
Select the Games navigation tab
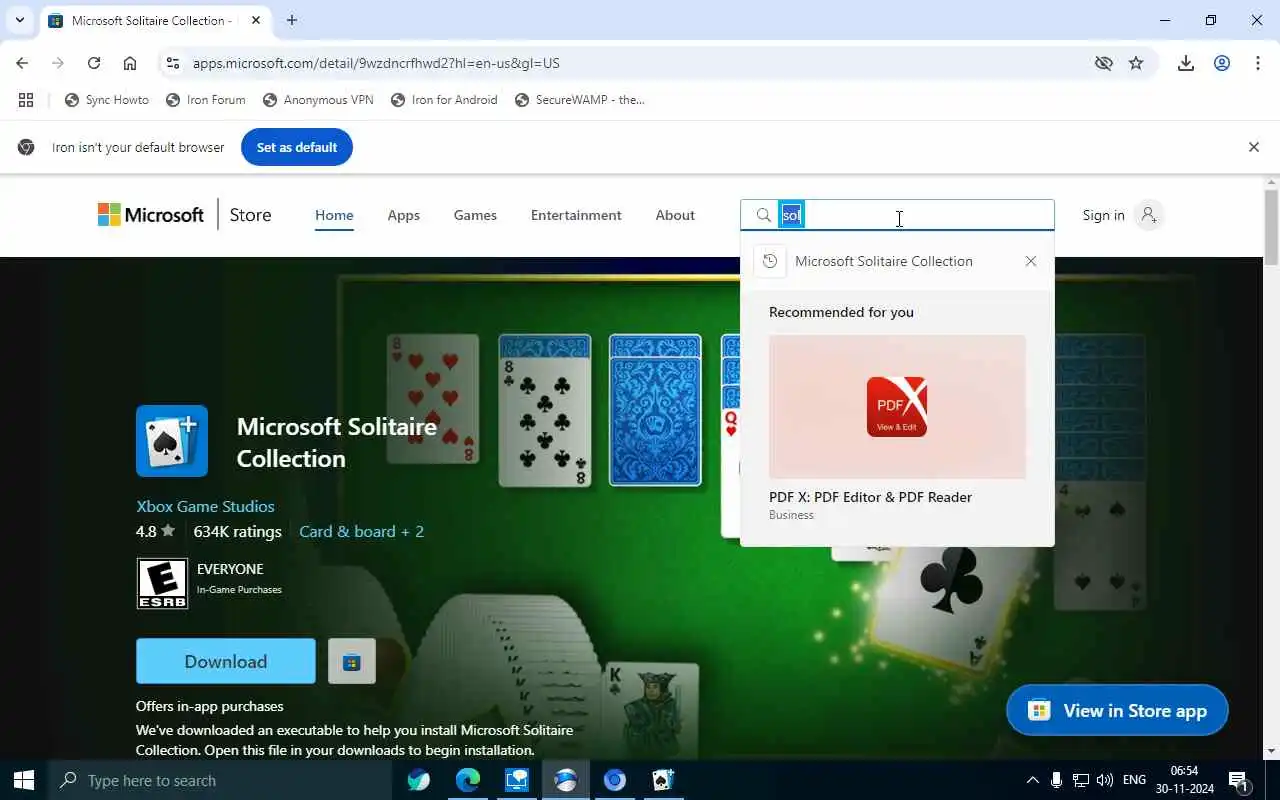click(475, 215)
